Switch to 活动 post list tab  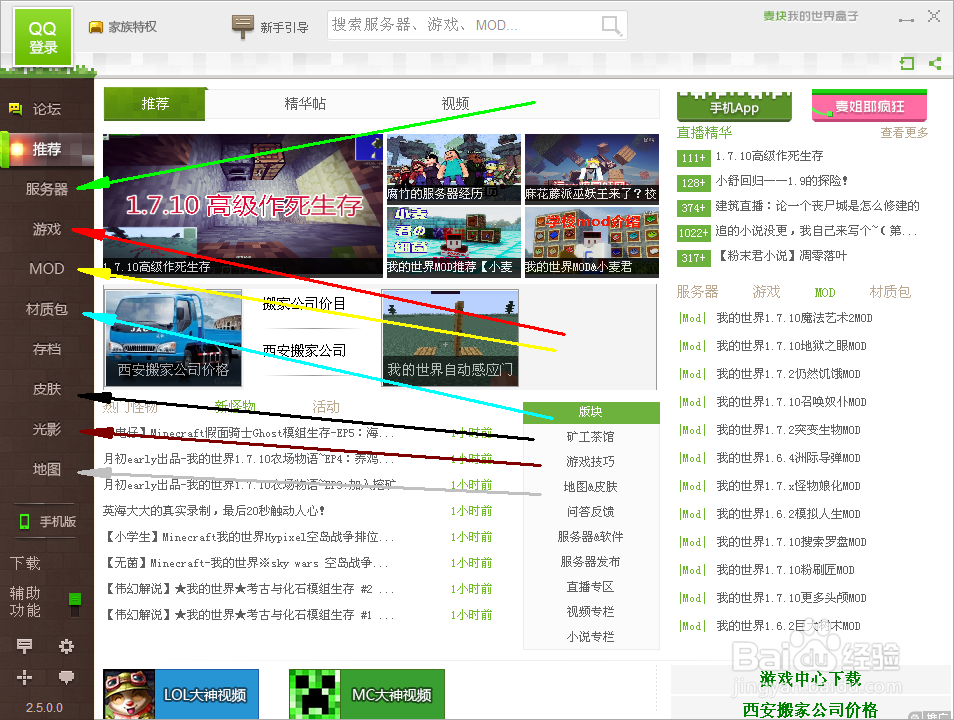point(326,407)
